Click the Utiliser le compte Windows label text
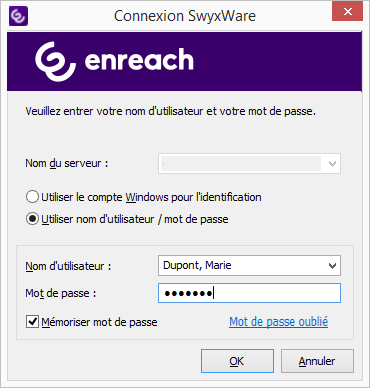Screen dimensions: 370x388 pyautogui.click(x=151, y=197)
